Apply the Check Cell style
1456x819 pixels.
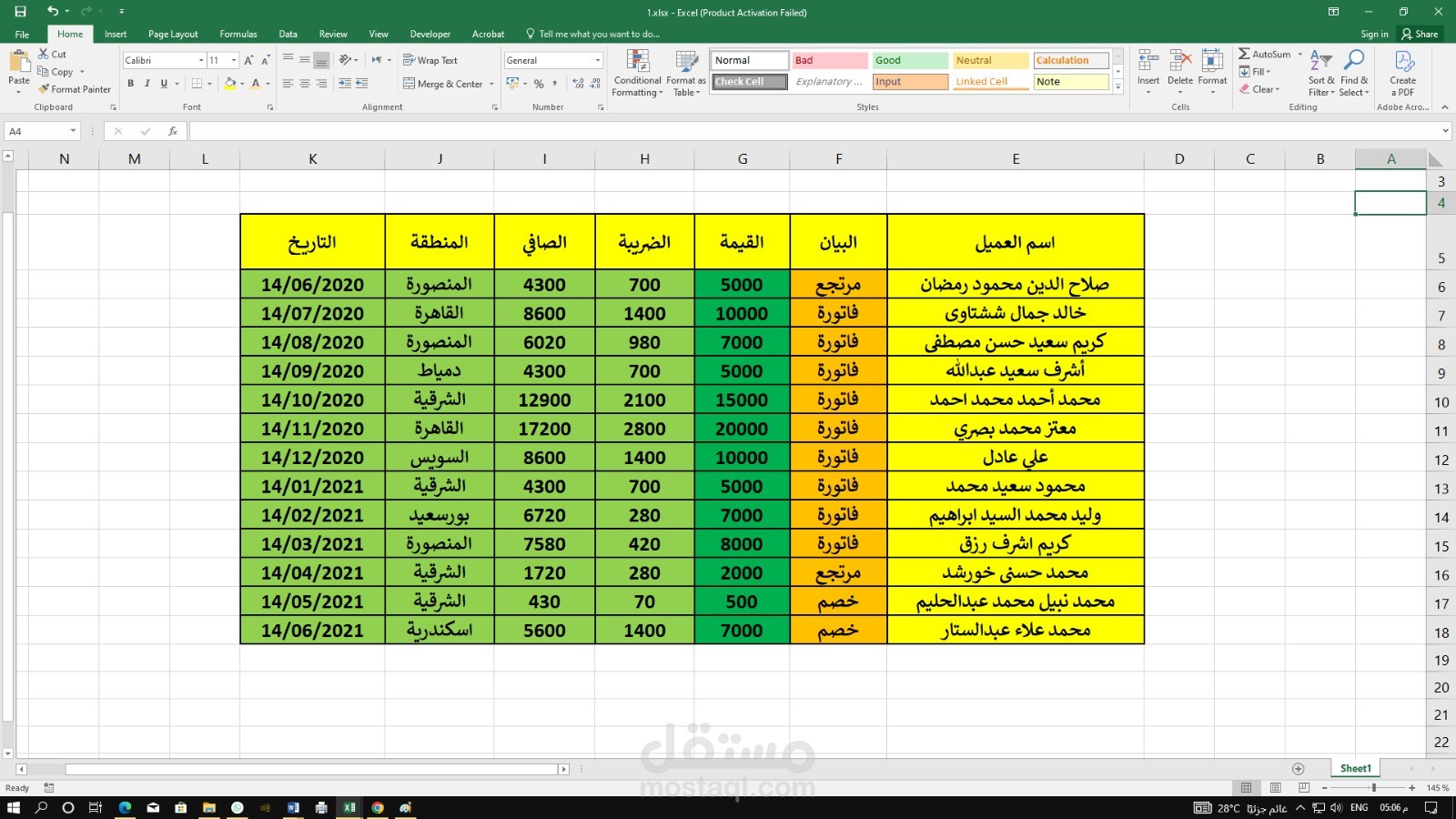(x=750, y=82)
